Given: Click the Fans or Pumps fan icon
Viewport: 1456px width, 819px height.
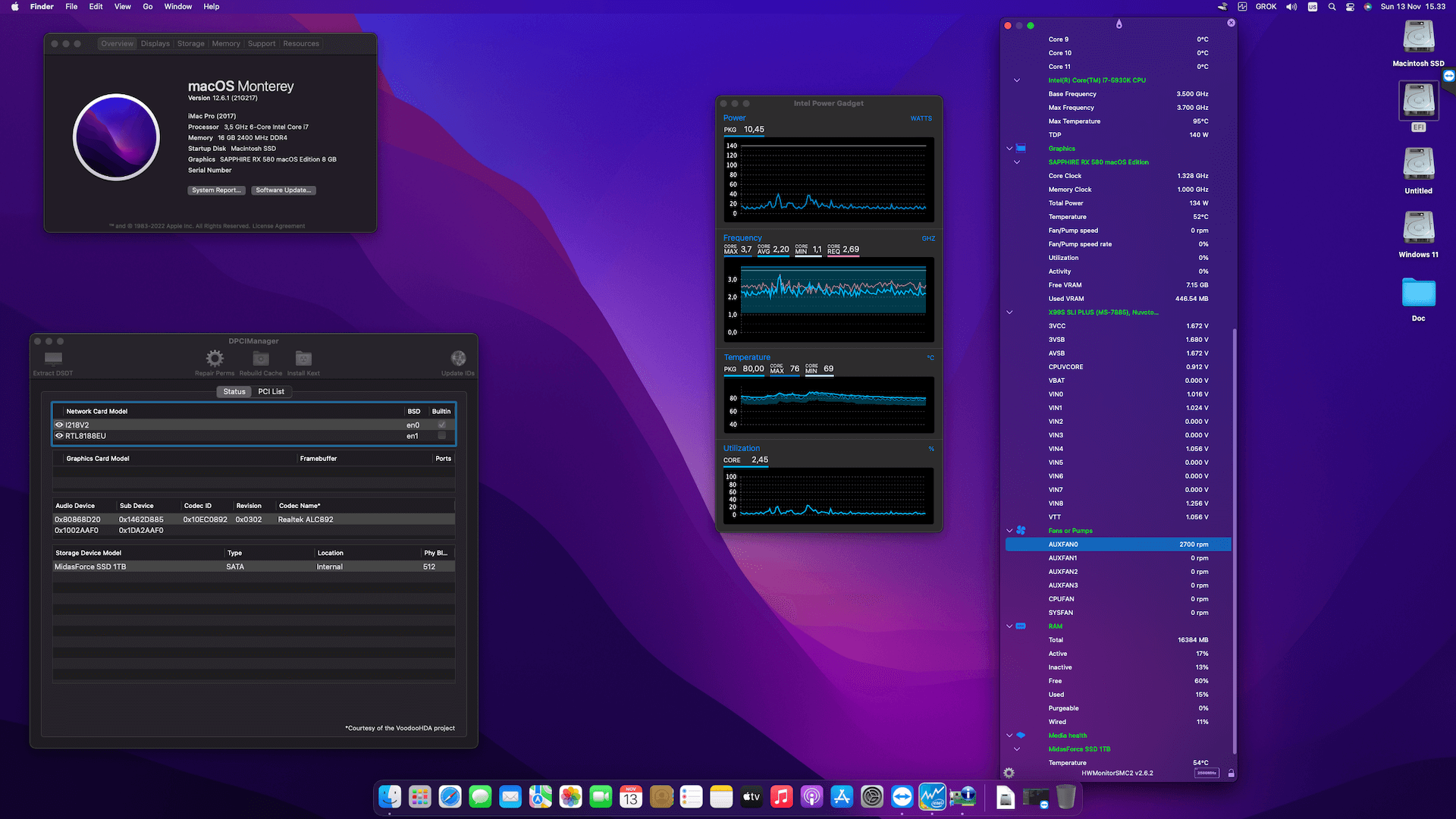Looking at the screenshot, I should click(1021, 530).
